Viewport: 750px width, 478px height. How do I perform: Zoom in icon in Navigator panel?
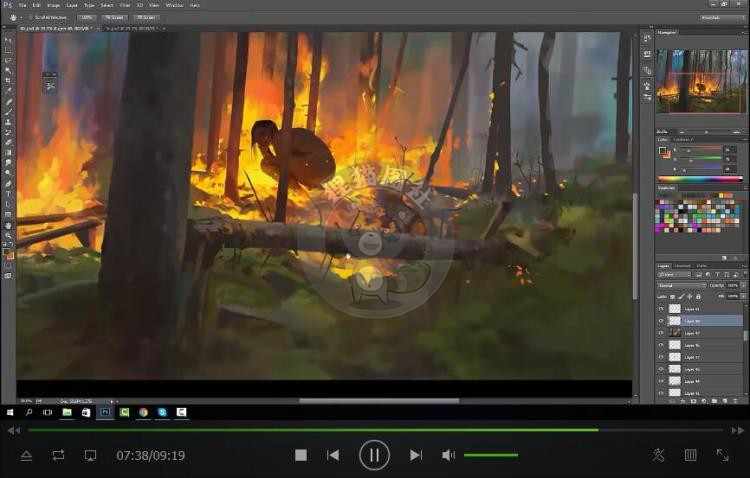point(737,132)
